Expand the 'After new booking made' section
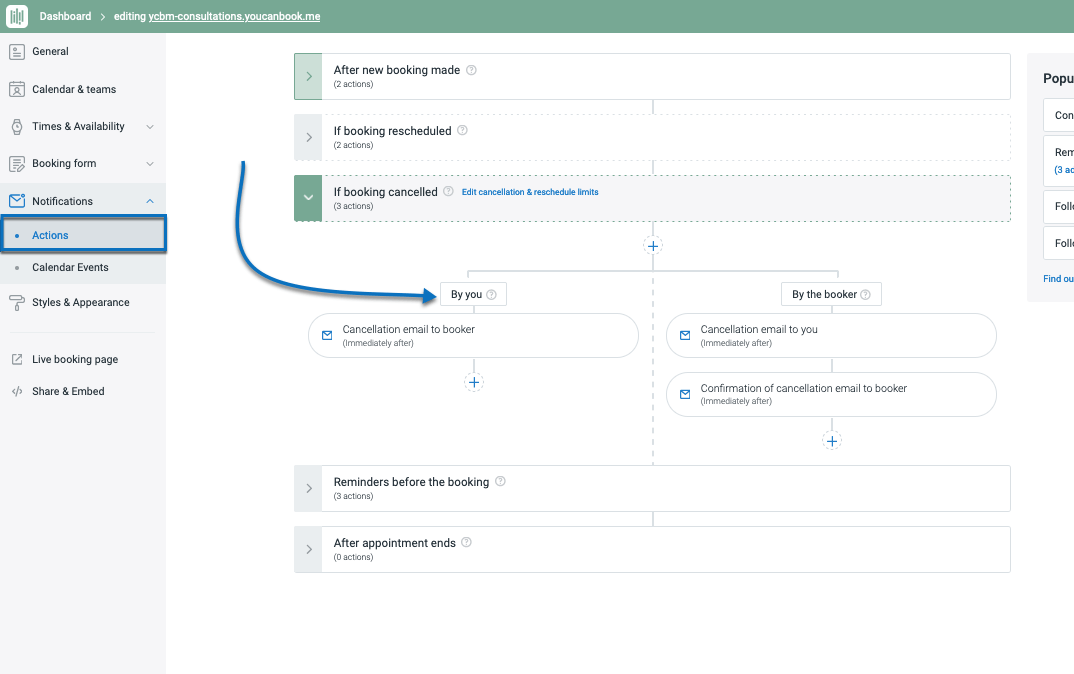Image resolution: width=1074 pixels, height=674 pixels. tap(308, 76)
